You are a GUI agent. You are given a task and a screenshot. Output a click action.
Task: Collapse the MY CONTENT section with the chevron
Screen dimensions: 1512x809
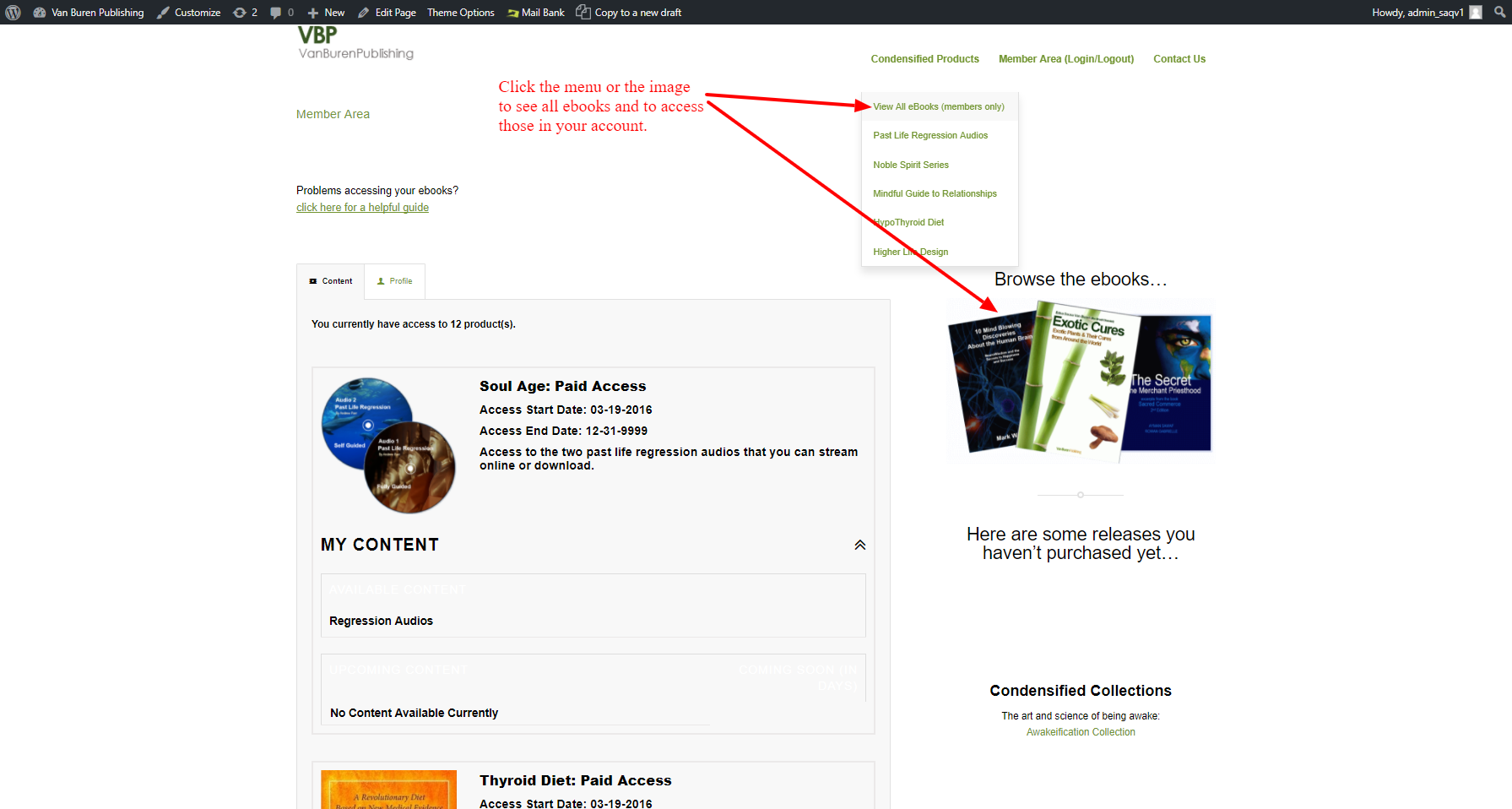[x=859, y=545]
